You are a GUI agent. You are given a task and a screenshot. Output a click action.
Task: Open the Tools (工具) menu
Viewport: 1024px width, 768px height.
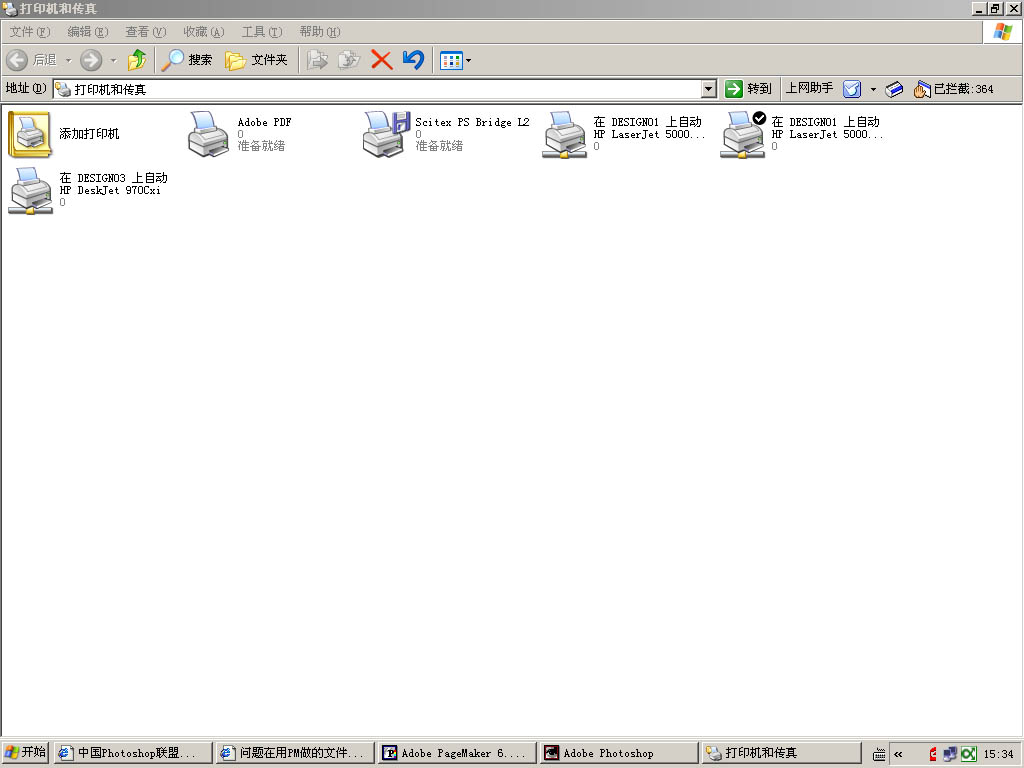(262, 31)
